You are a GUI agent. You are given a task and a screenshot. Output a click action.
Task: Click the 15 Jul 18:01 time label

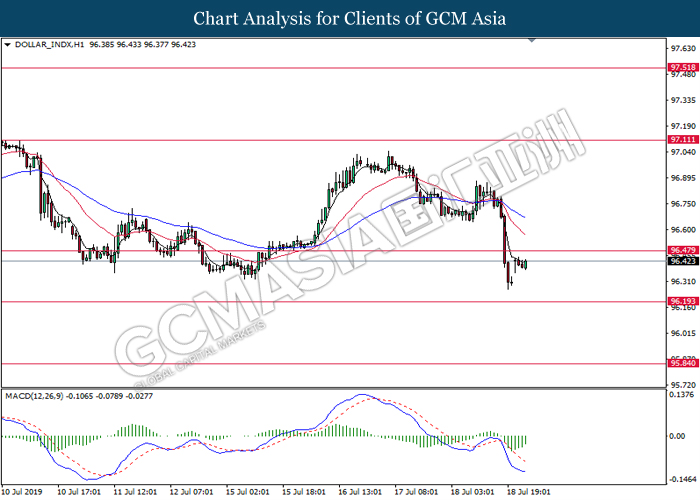pos(304,492)
